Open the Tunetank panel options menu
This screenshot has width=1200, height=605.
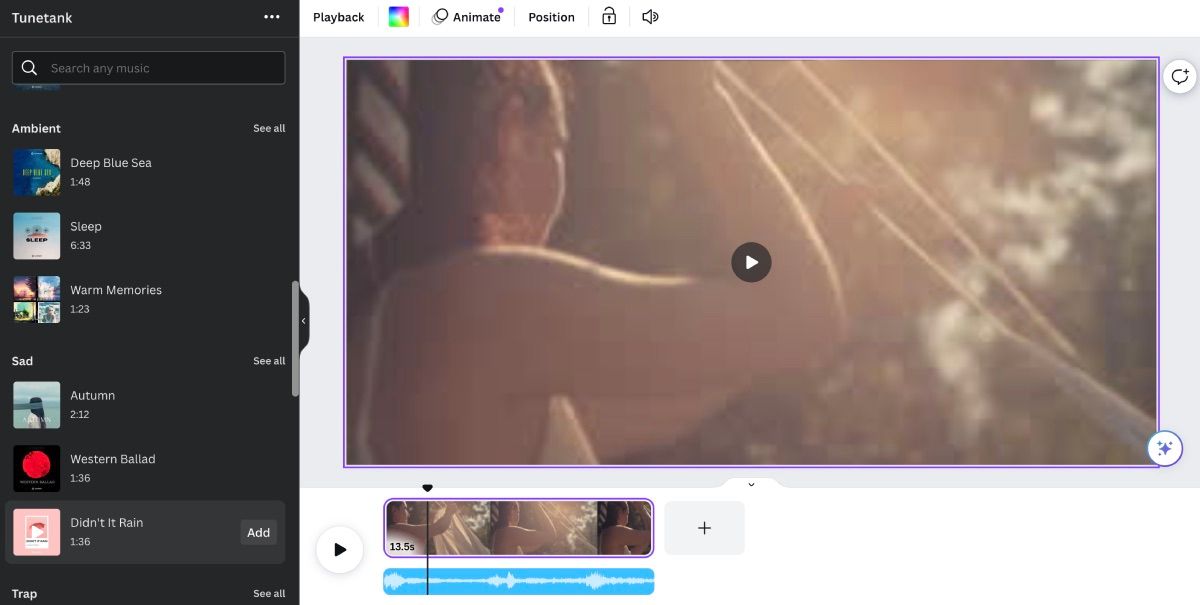click(271, 16)
